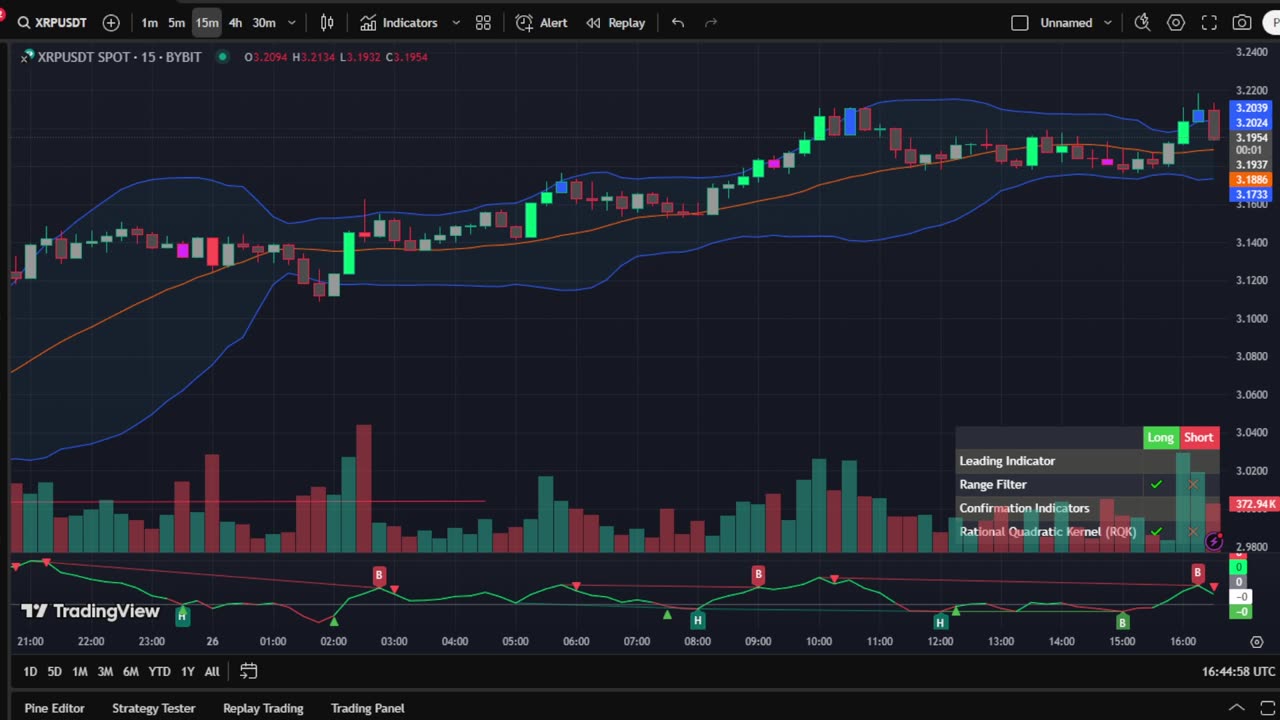1280x720 pixels.
Task: Create an Alert
Action: click(541, 22)
